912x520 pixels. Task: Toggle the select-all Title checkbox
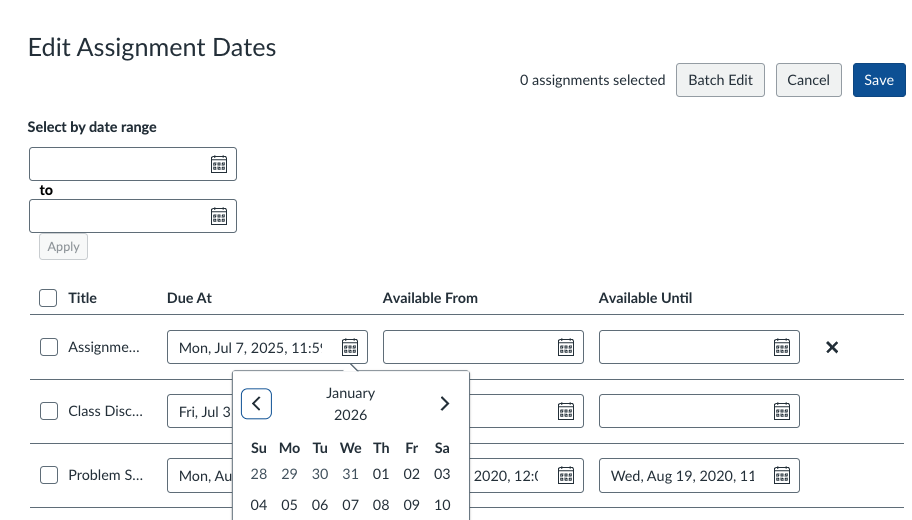point(48,298)
